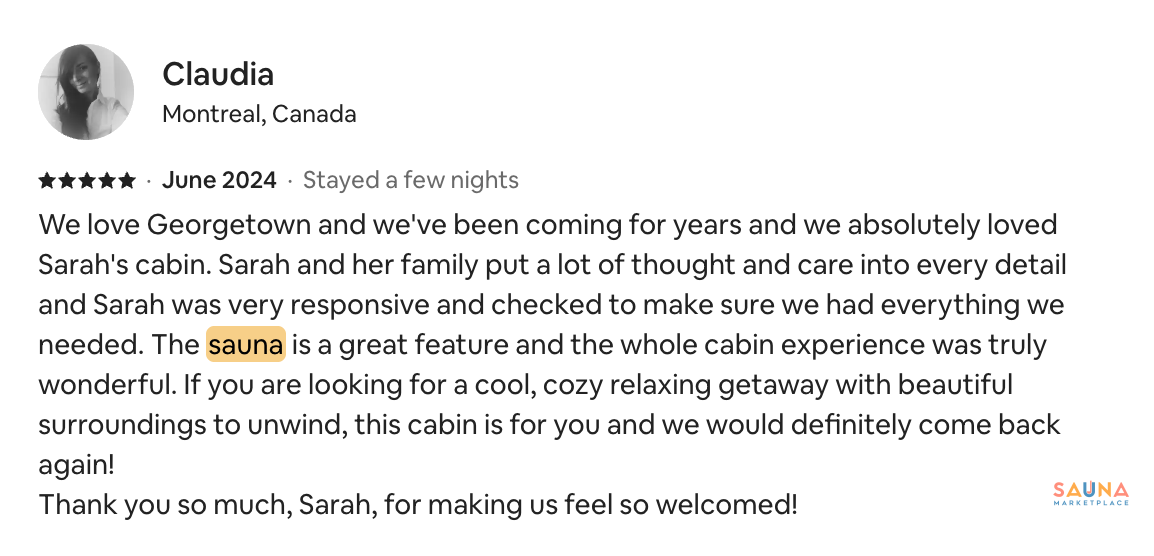Click the word again! ending the paragraph

pos(77,465)
